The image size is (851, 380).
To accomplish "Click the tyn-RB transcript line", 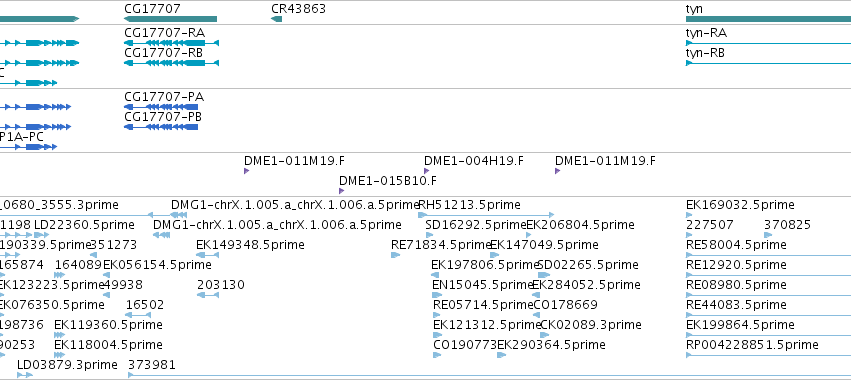I will click(x=769, y=63).
